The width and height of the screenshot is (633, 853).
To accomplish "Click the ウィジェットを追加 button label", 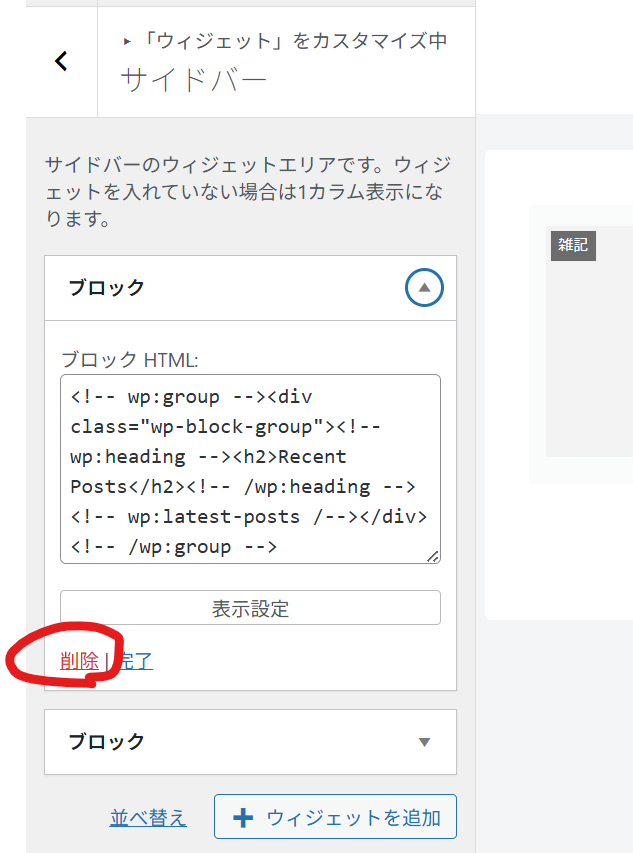I will (x=353, y=818).
